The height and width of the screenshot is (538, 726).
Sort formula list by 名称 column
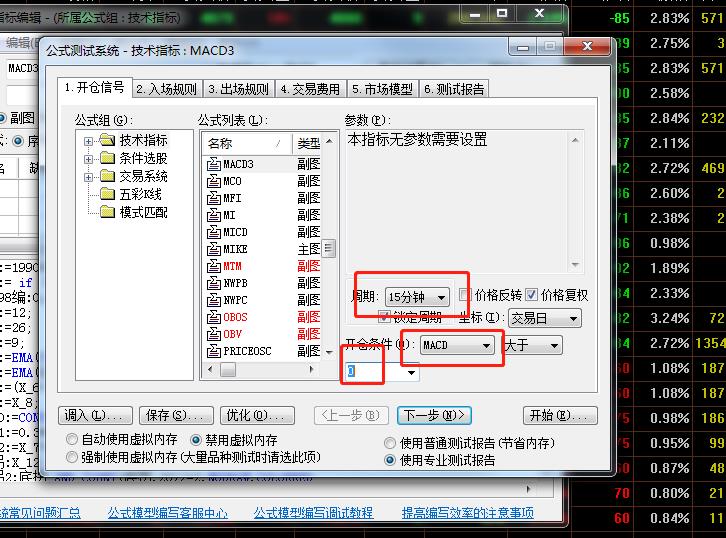tap(247, 144)
